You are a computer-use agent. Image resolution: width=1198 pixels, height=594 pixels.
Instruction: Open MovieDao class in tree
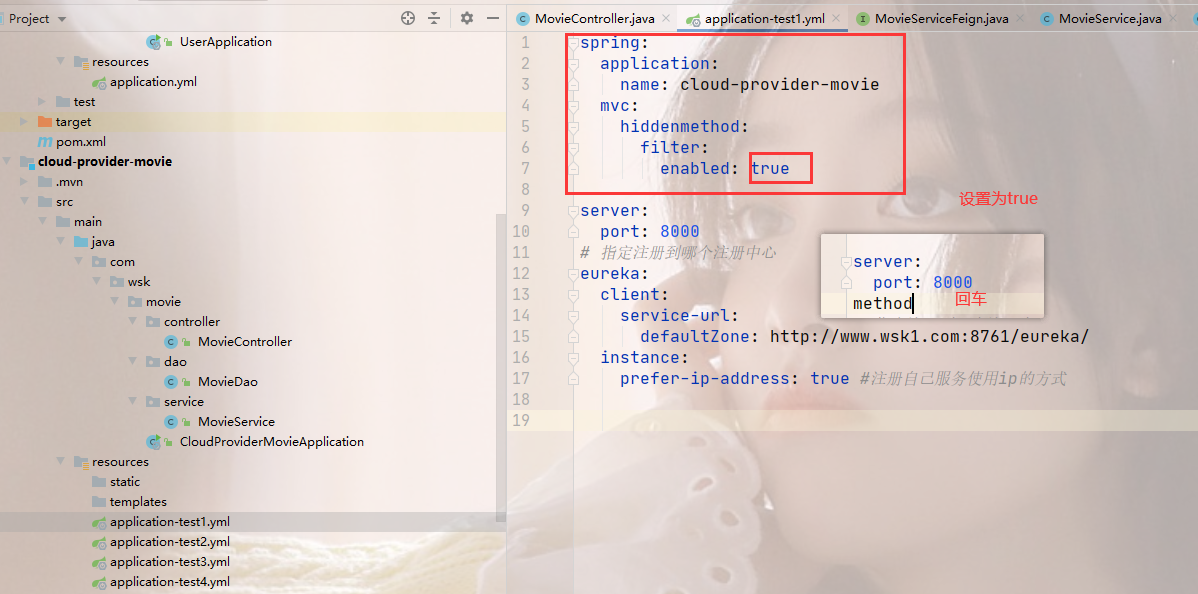[x=228, y=381]
